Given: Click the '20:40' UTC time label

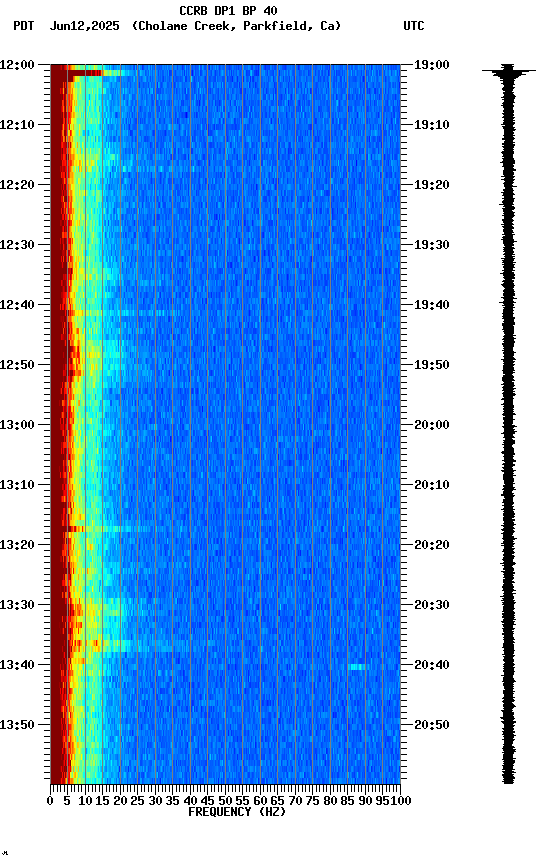Looking at the screenshot, I should pos(432,665).
